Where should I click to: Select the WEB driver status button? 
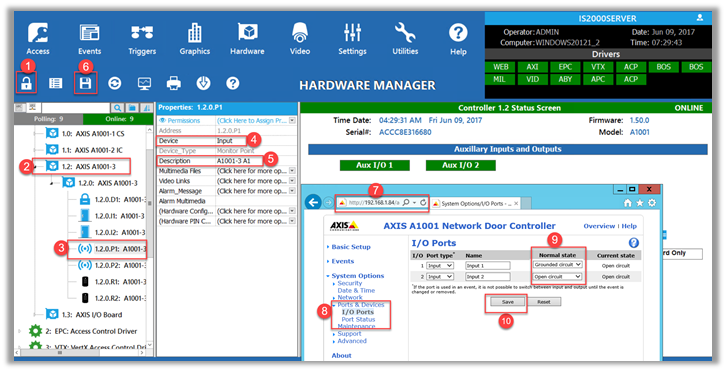(x=501, y=67)
